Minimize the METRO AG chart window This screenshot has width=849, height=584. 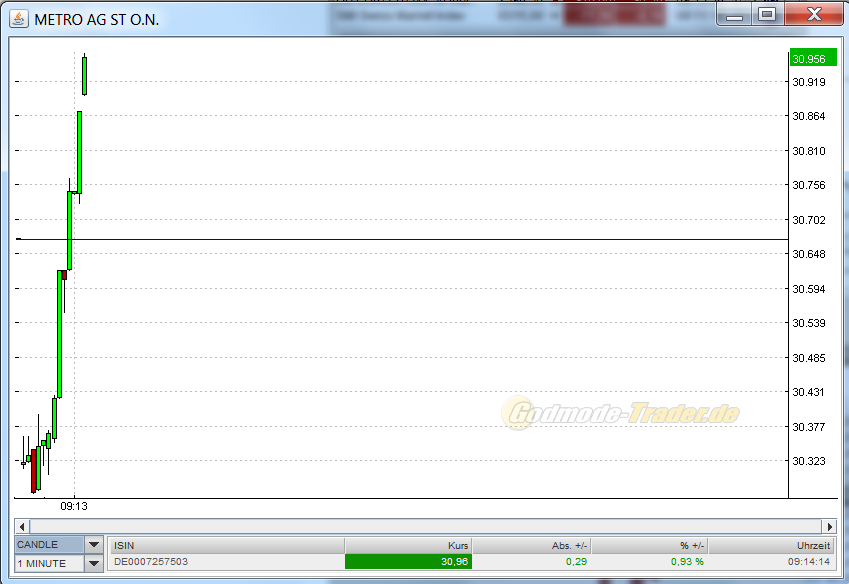[734, 15]
